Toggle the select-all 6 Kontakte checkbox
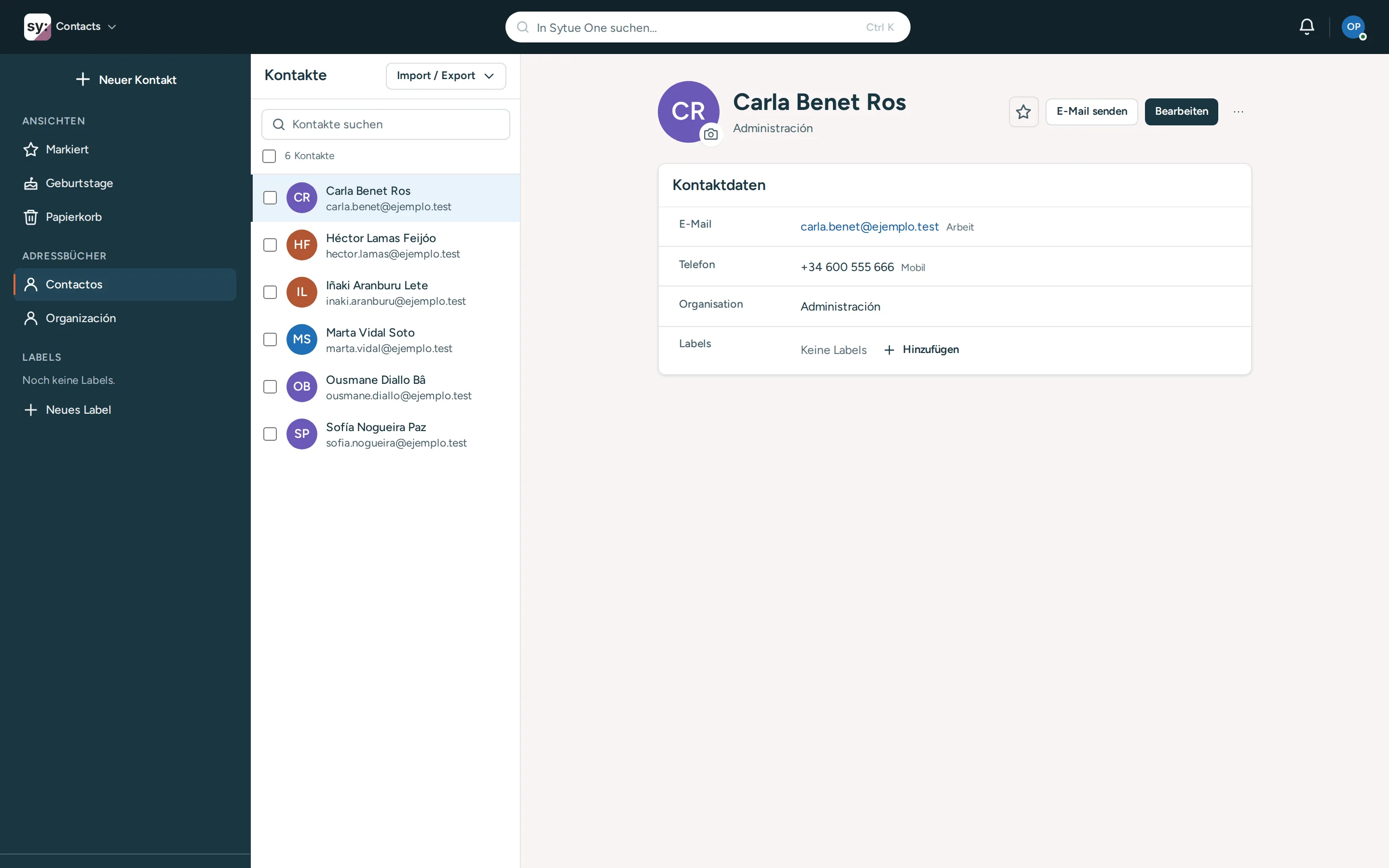This screenshot has width=1389, height=868. point(269,156)
